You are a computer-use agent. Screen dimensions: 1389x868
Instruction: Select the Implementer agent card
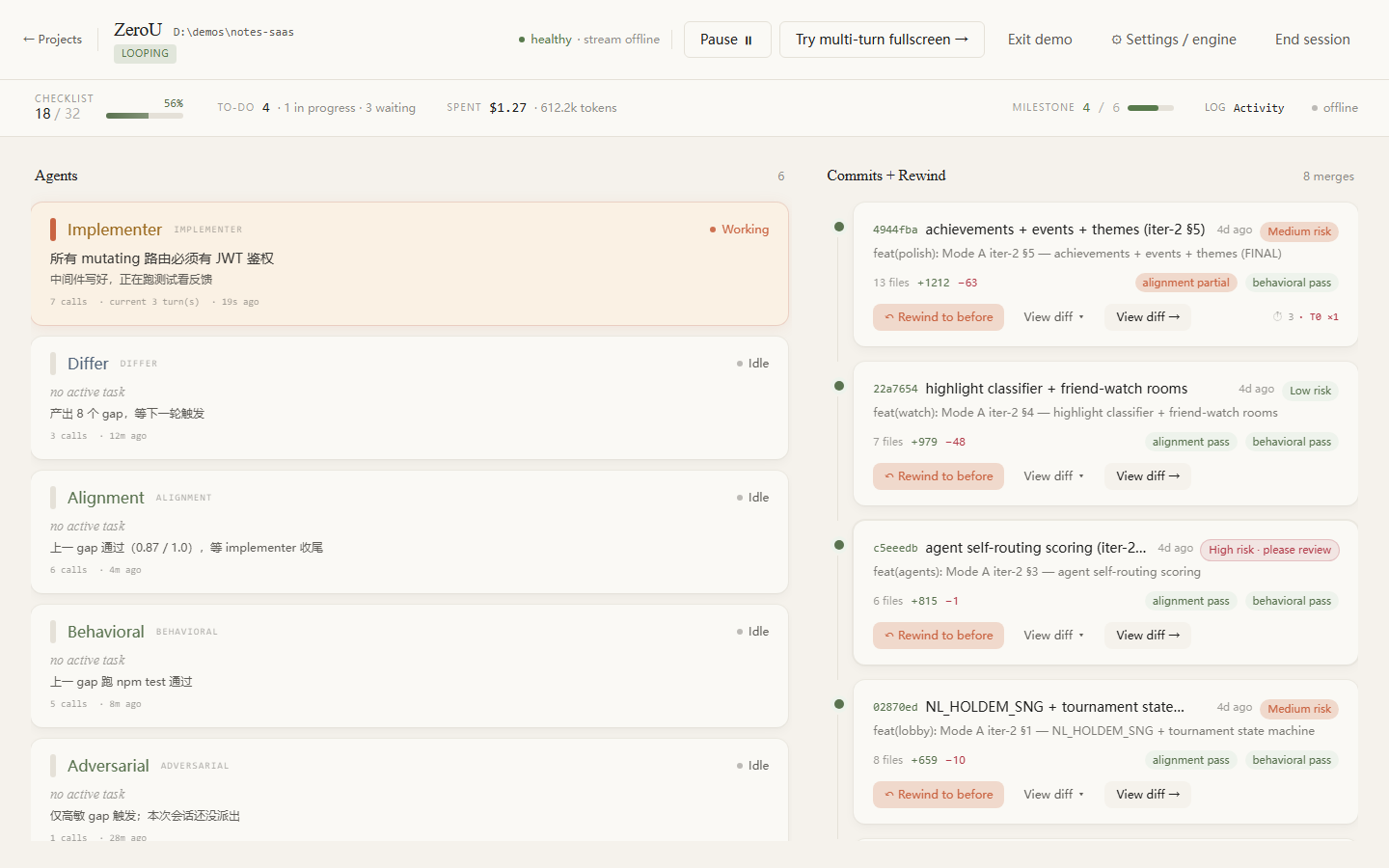point(410,264)
